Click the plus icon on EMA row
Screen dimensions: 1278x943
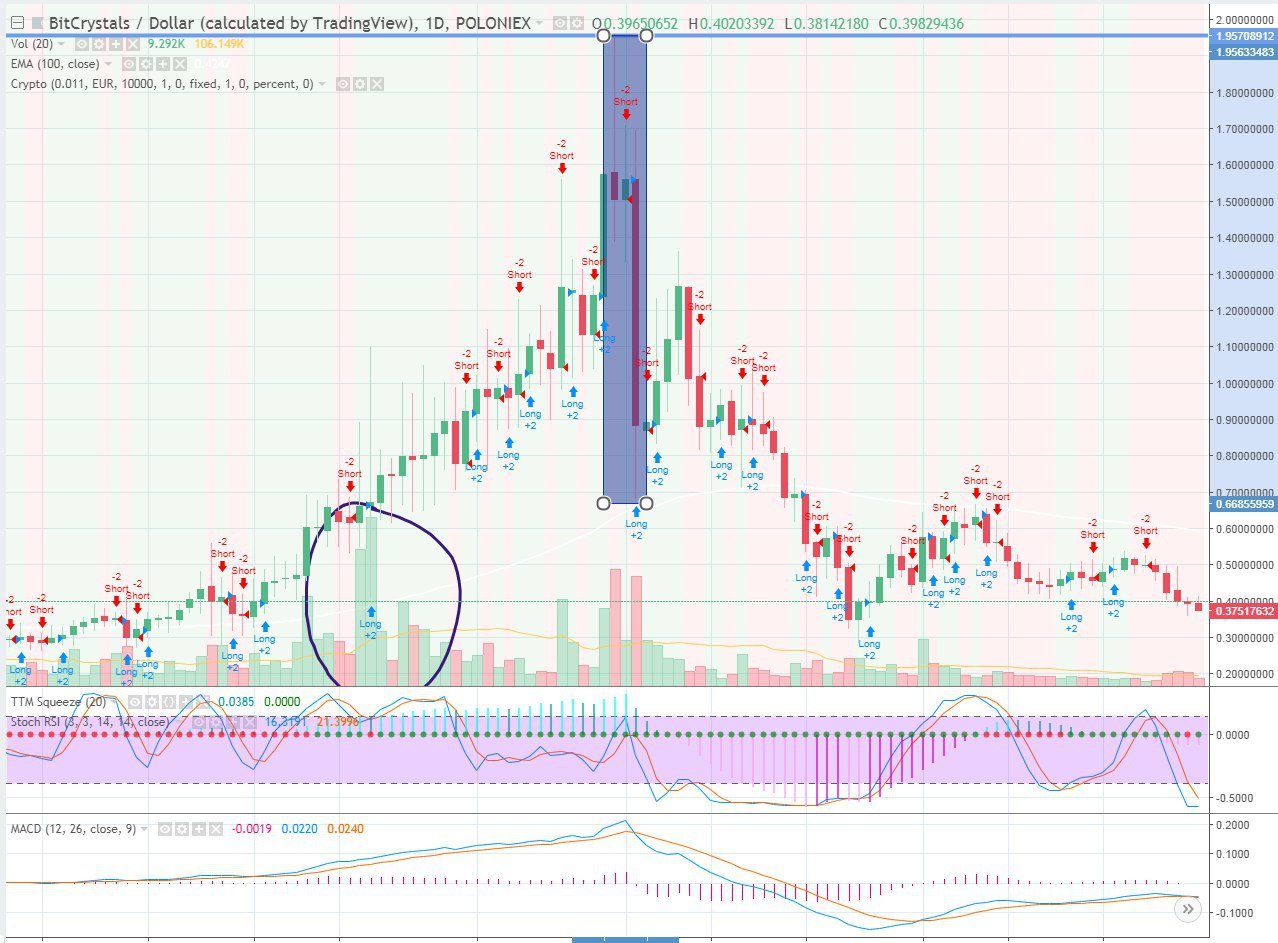pyautogui.click(x=165, y=64)
